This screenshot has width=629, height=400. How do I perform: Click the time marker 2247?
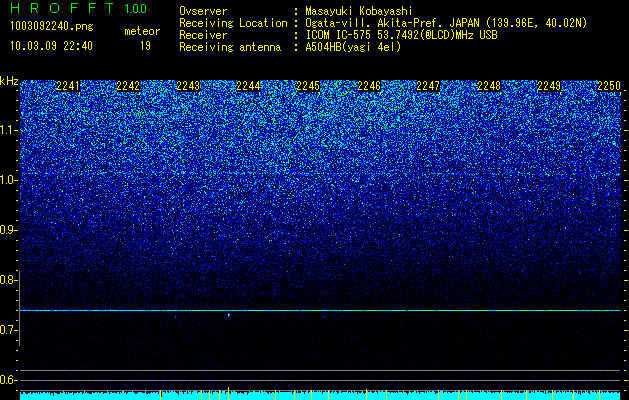click(x=428, y=86)
